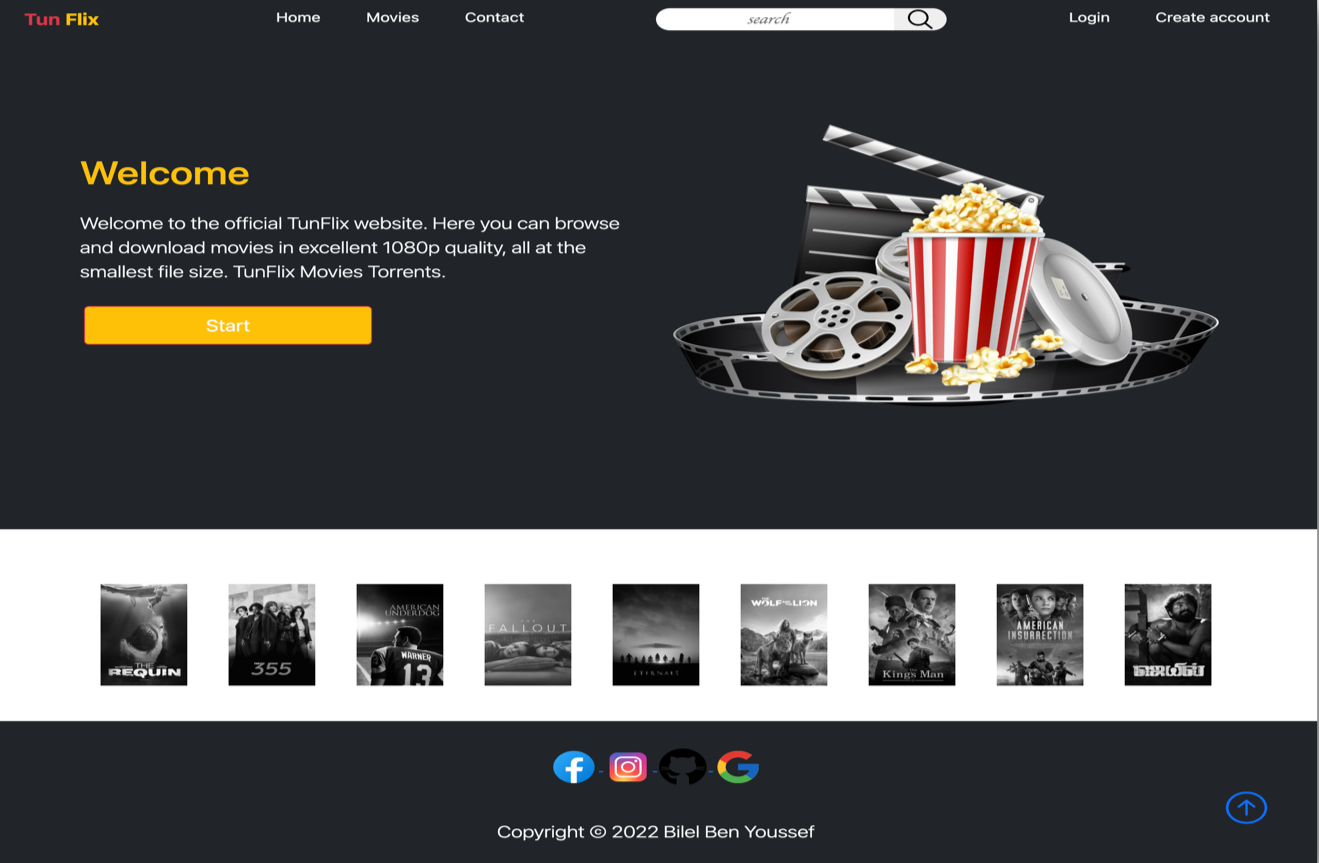This screenshot has height=863, width=1319.
Task: Open The Fallout movie poster
Action: pyautogui.click(x=528, y=635)
